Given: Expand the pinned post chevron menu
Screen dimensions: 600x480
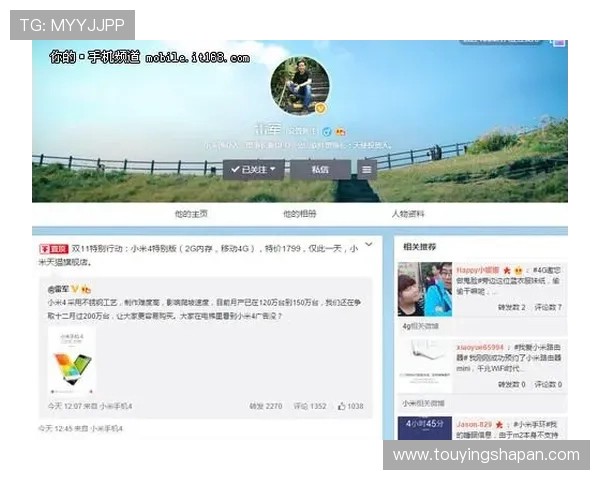Looking at the screenshot, I should [x=369, y=245].
